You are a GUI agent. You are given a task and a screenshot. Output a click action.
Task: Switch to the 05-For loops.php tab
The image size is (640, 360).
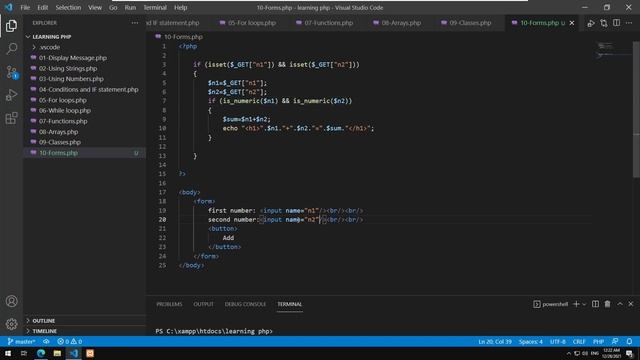pyautogui.click(x=248, y=23)
